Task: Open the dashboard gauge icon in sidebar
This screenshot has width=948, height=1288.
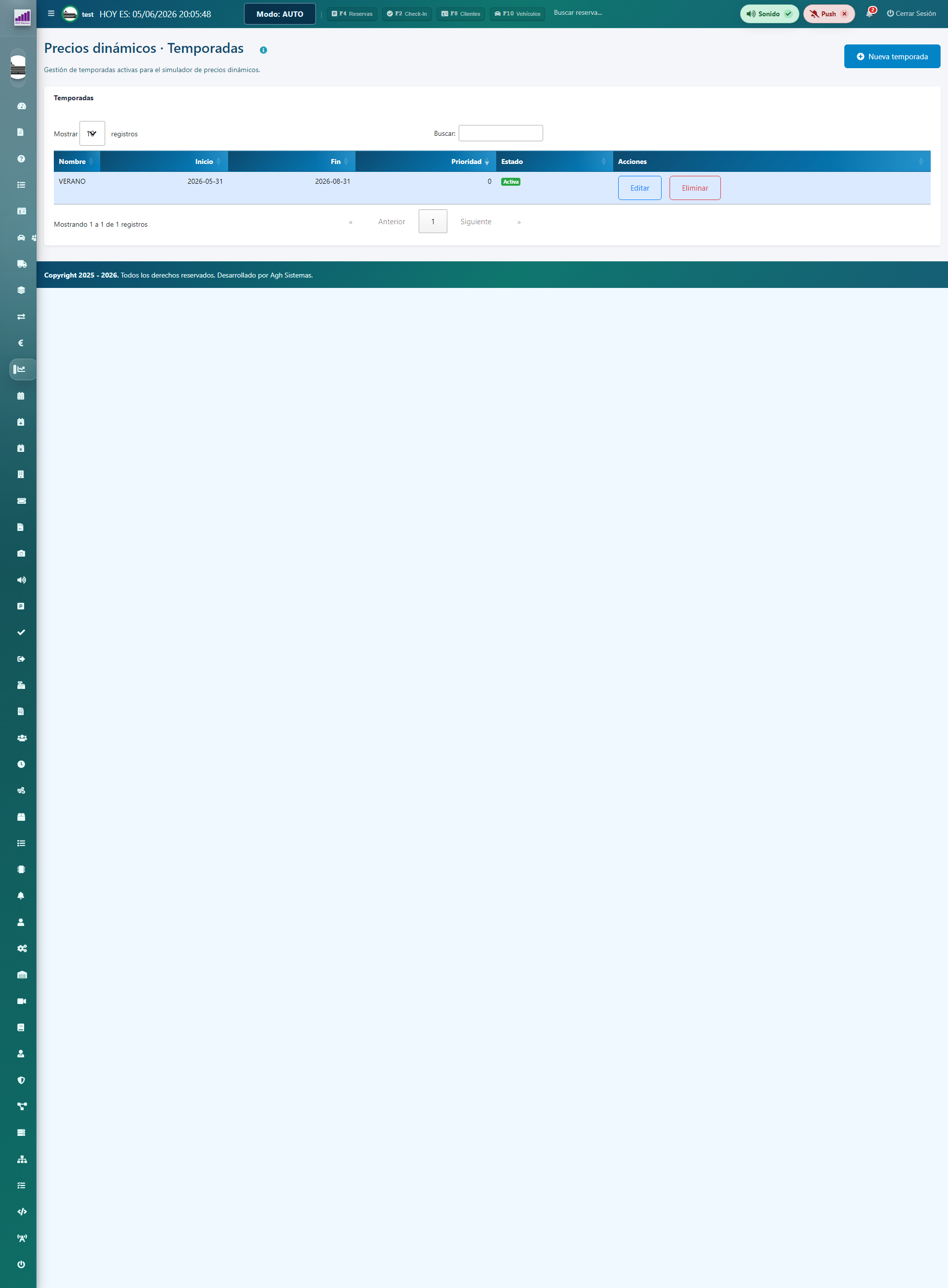Action: coord(21,106)
